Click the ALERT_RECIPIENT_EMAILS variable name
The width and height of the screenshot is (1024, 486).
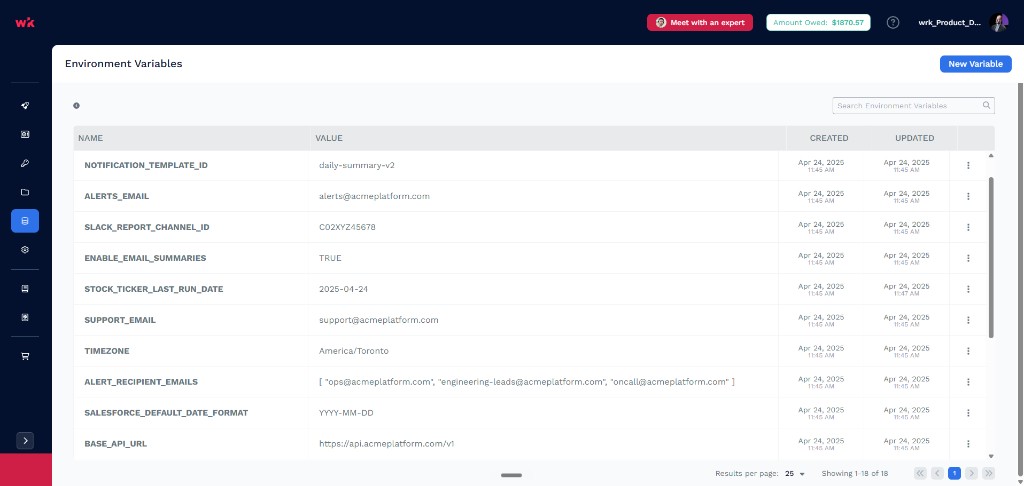click(x=141, y=382)
